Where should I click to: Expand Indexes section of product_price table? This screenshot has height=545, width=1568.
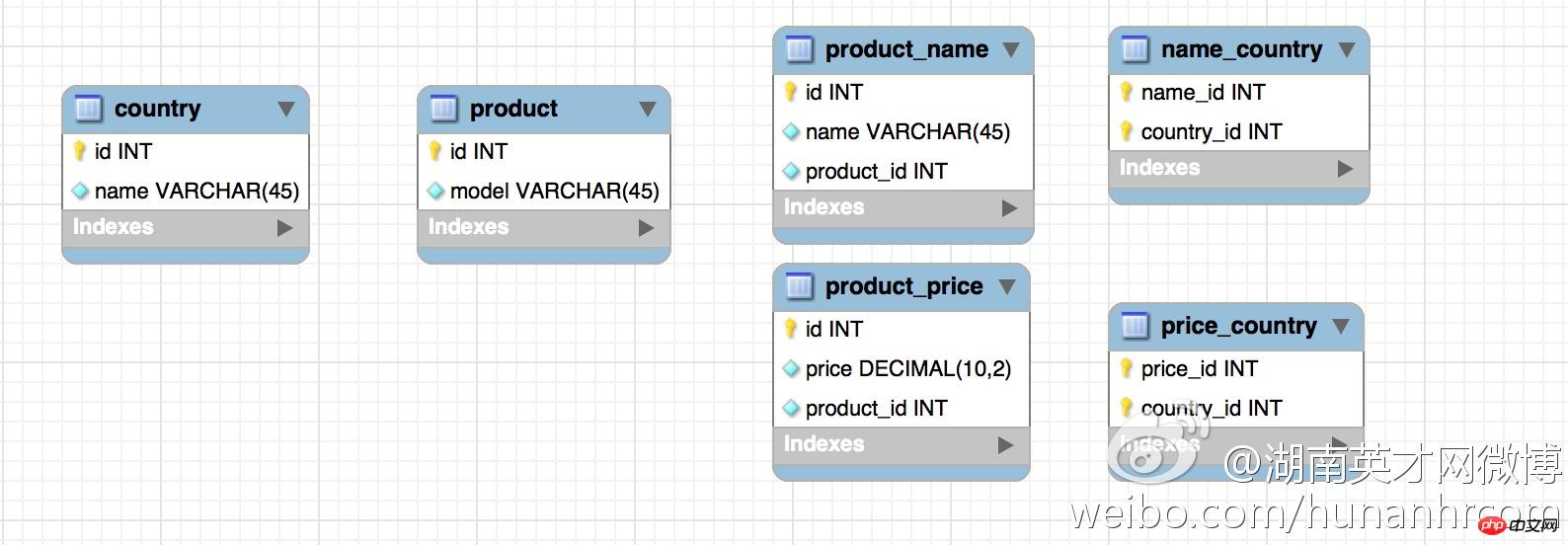[1005, 445]
